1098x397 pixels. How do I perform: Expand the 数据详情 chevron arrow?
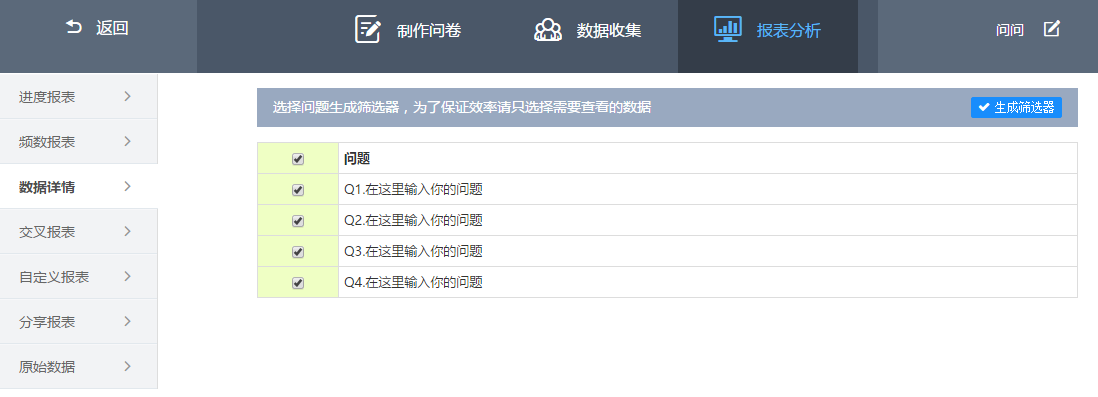pyautogui.click(x=127, y=186)
